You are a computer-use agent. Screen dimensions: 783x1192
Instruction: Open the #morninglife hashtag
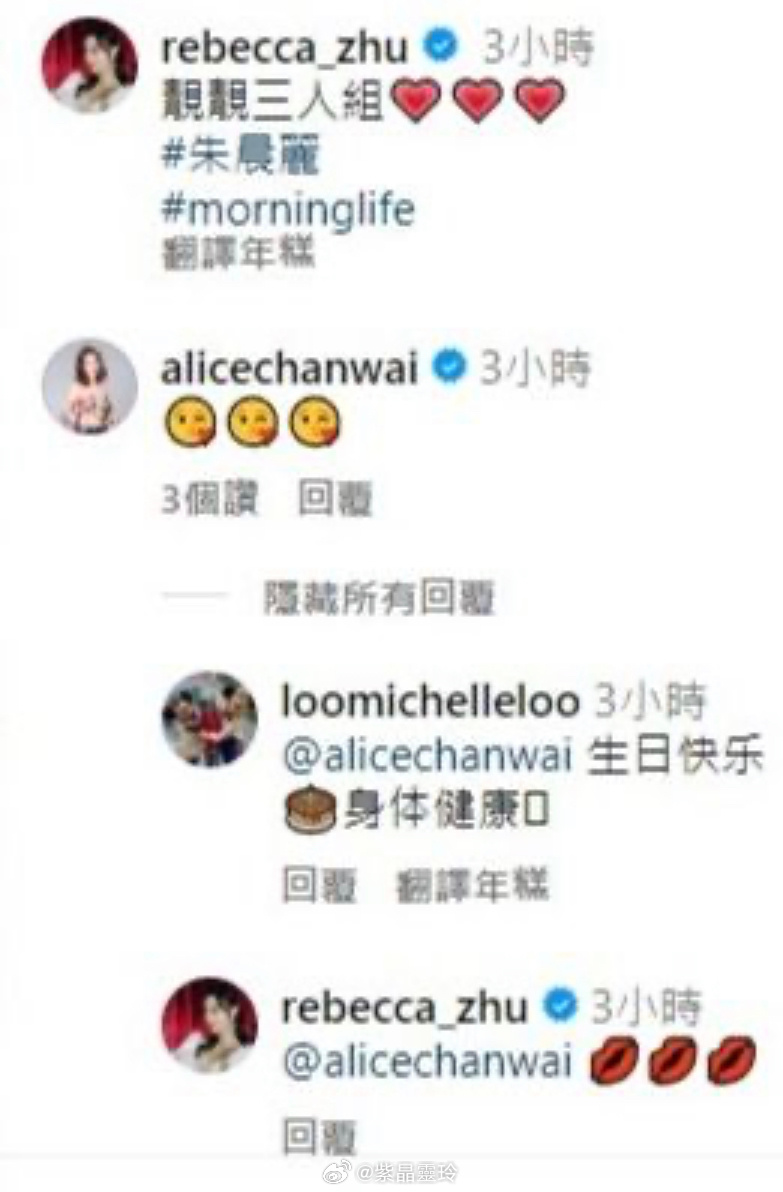(289, 209)
